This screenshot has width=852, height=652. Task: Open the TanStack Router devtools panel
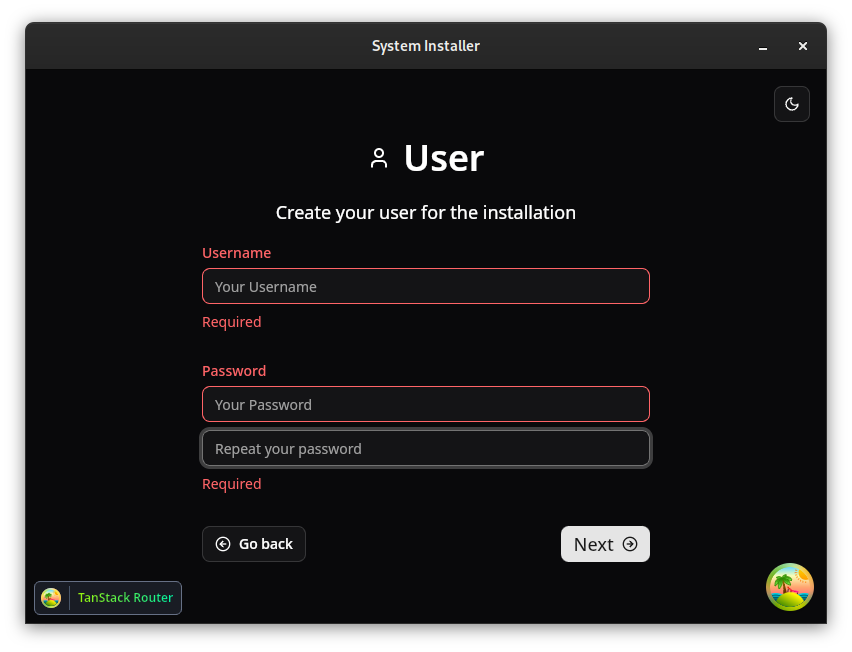(108, 598)
